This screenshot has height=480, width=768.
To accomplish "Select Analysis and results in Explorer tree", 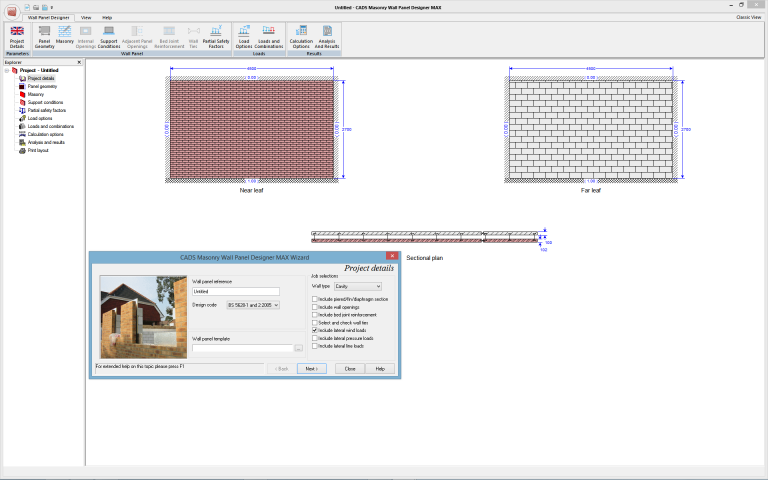I will 46,142.
